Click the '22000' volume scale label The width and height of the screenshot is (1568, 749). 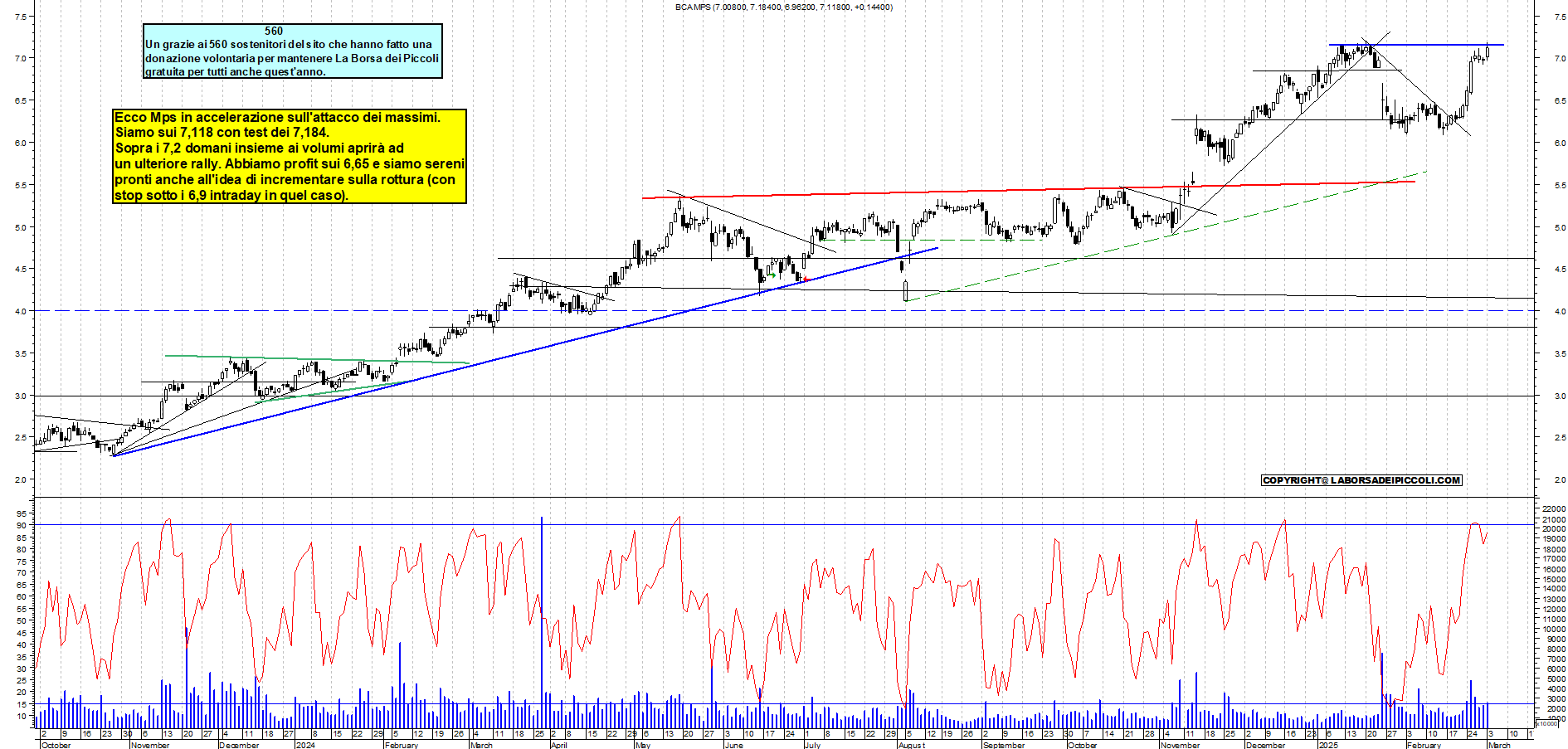click(1554, 508)
